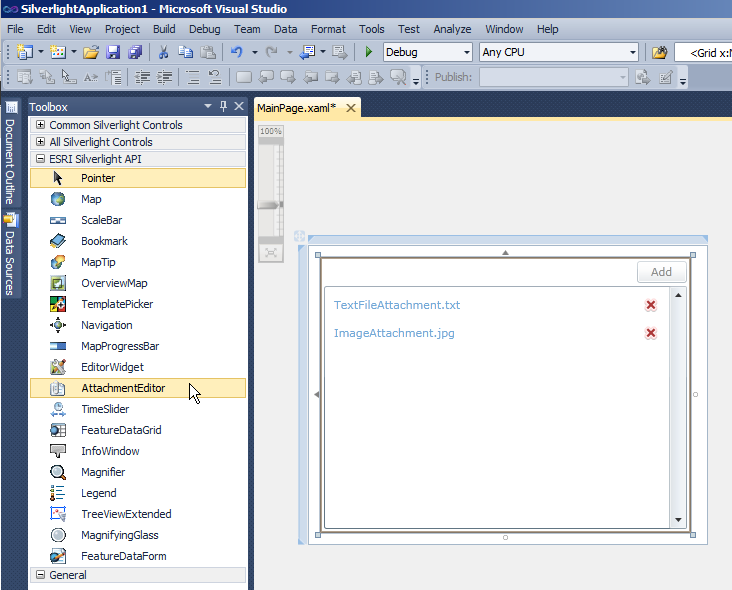The height and width of the screenshot is (590, 732).
Task: Click the designer zoom slider thumb
Action: (270, 205)
